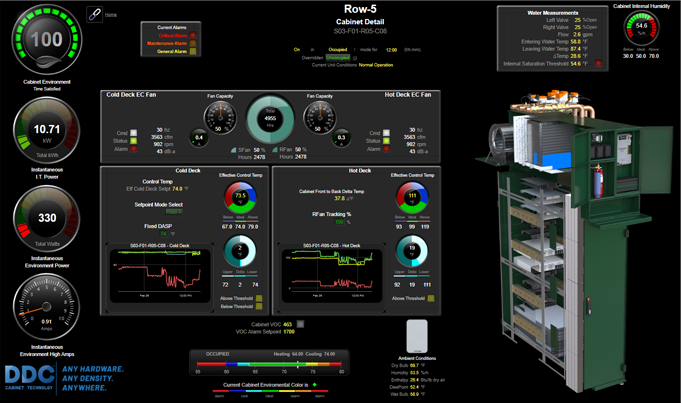Click the Total Hrs 4955 donut gauge
Image resolution: width=681 pixels, height=403 pixels.
point(269,117)
